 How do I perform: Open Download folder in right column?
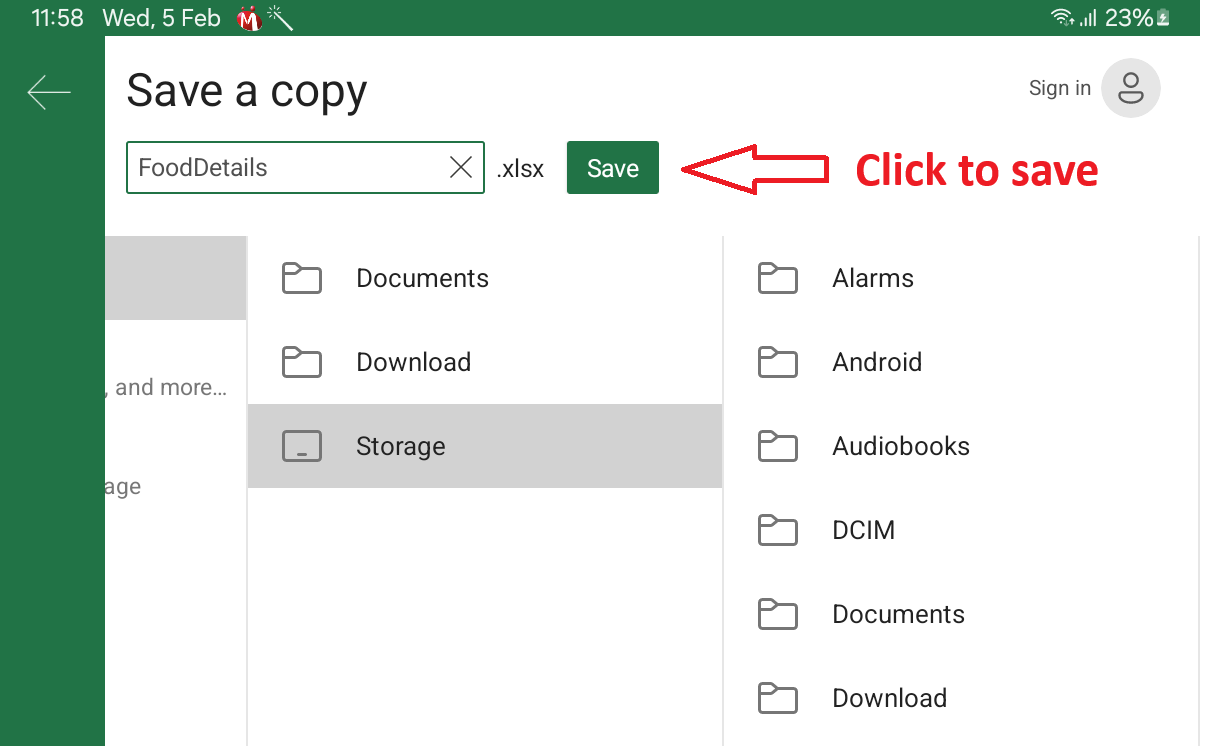(960, 698)
